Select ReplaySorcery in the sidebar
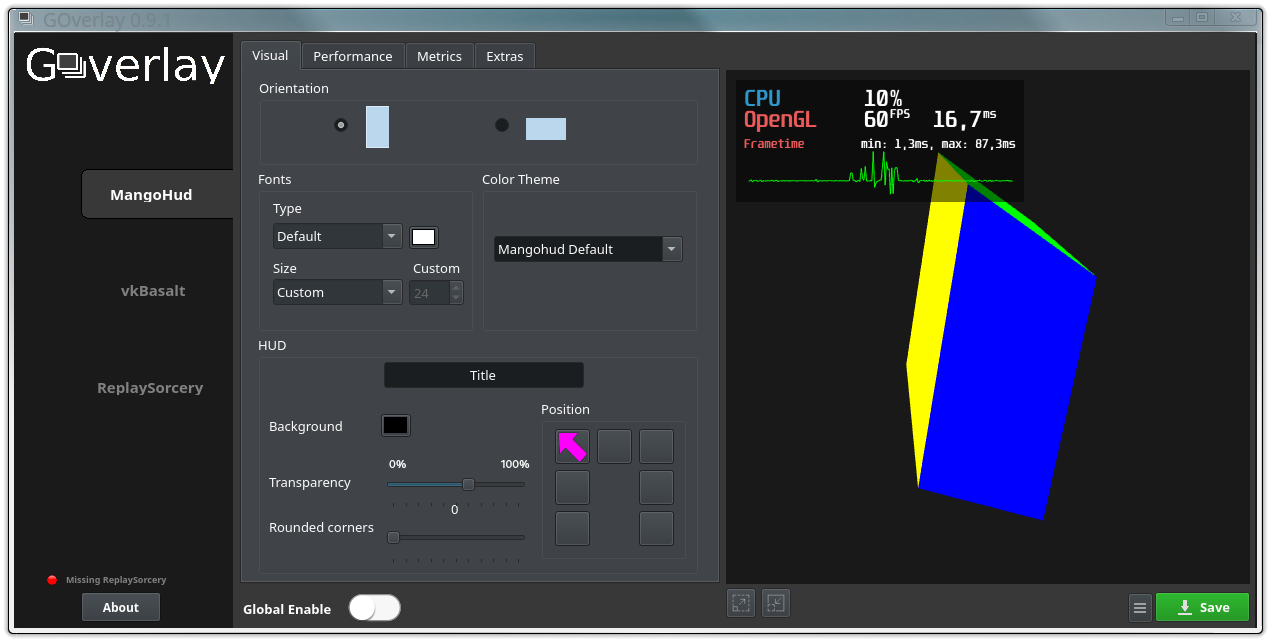Screen dimensions: 1271x642 (x=150, y=388)
